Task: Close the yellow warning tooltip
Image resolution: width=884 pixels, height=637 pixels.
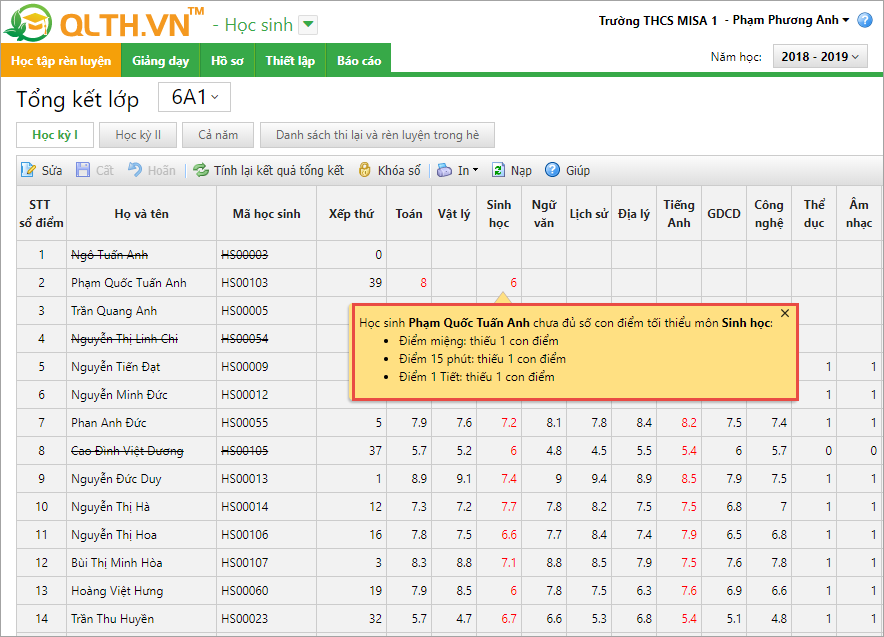Action: [x=785, y=313]
